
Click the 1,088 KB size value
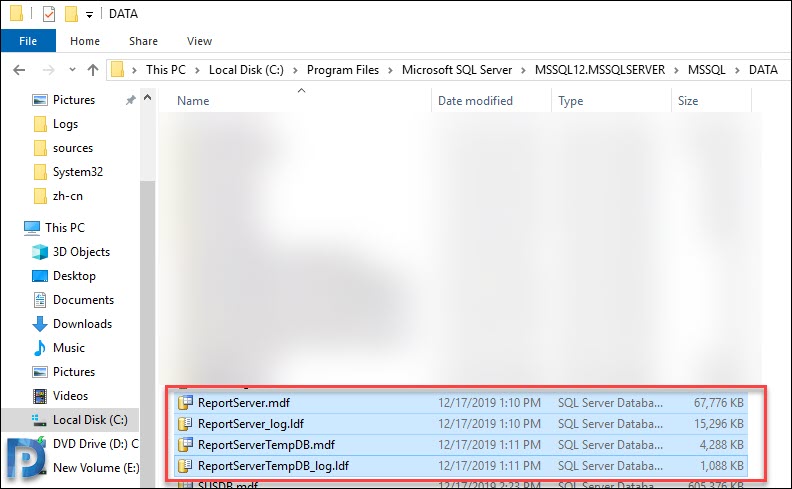(x=722, y=466)
